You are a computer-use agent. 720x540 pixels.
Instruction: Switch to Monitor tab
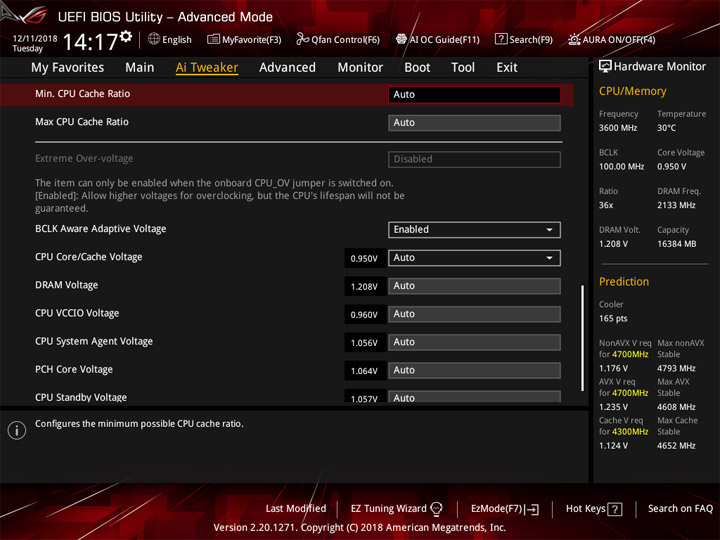click(360, 68)
